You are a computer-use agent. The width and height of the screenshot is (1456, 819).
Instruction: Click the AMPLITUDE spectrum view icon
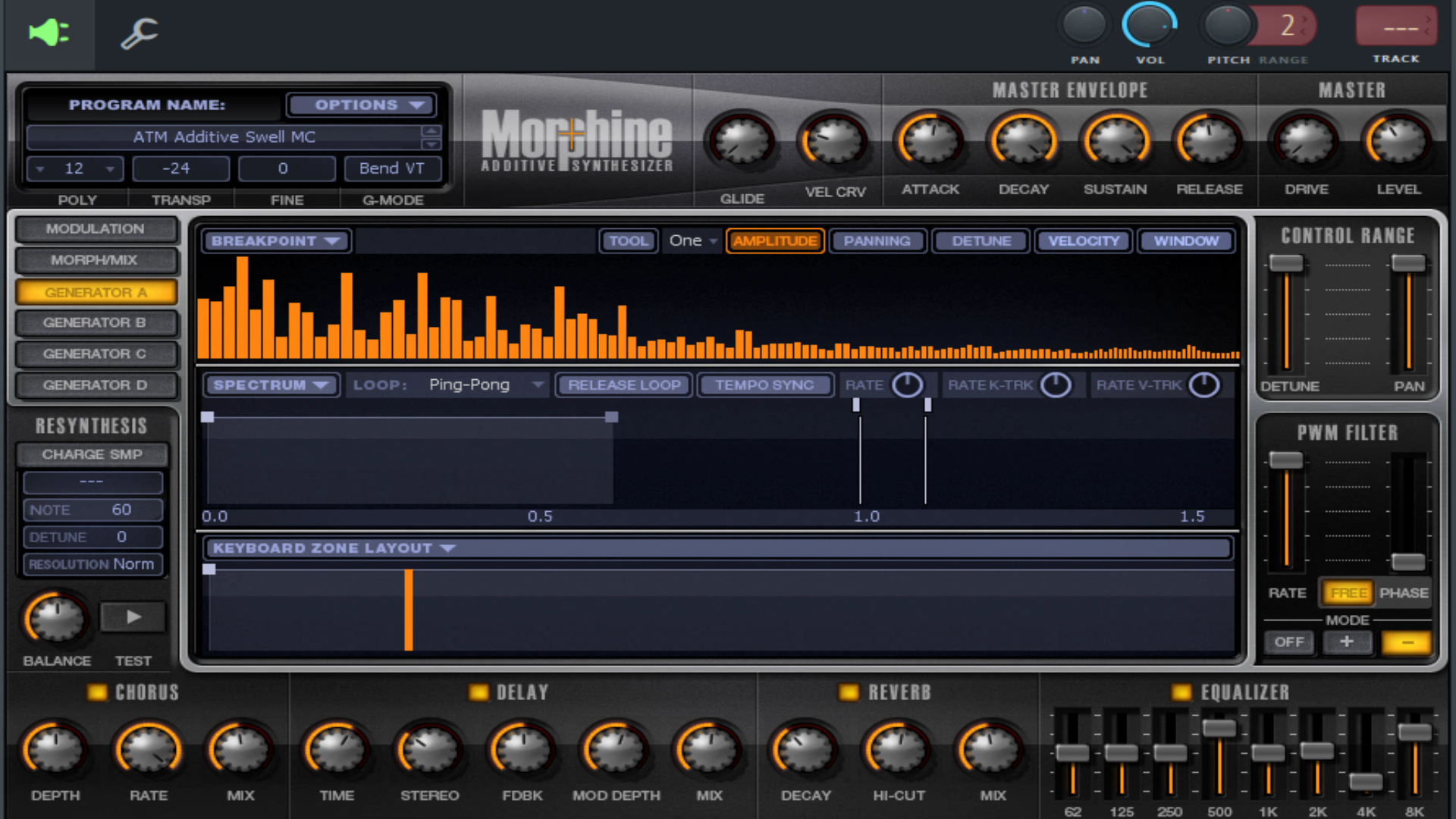pyautogui.click(x=775, y=240)
